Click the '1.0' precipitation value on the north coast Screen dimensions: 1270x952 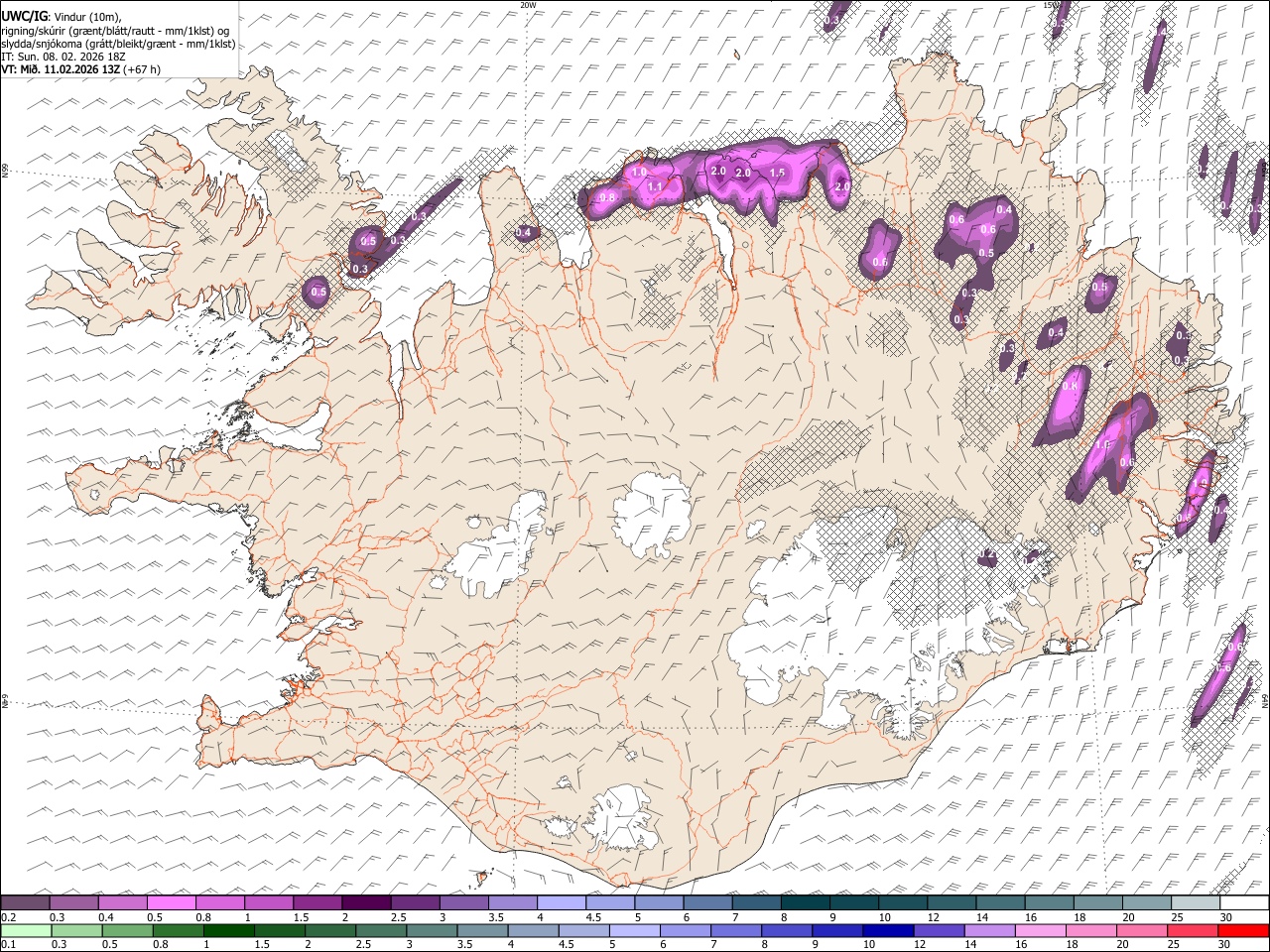click(639, 173)
